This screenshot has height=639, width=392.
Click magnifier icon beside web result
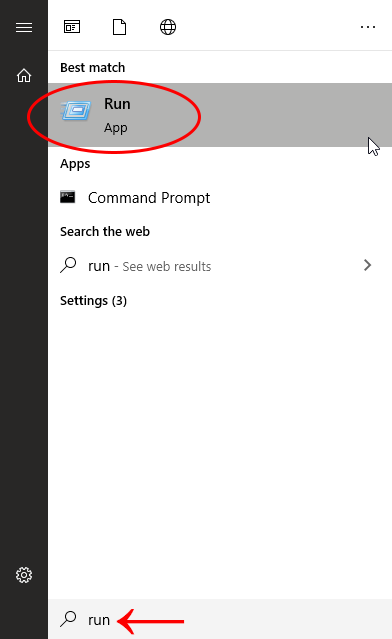(68, 265)
